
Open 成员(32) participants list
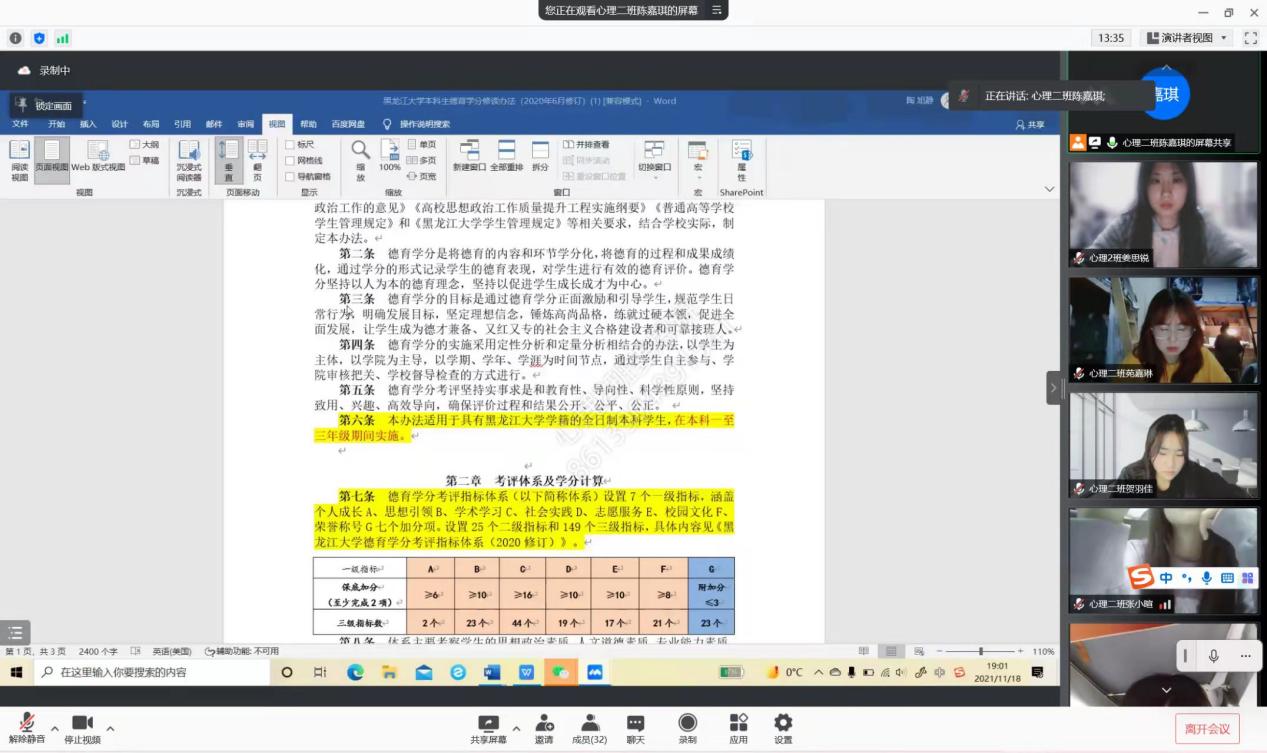pyautogui.click(x=590, y=723)
